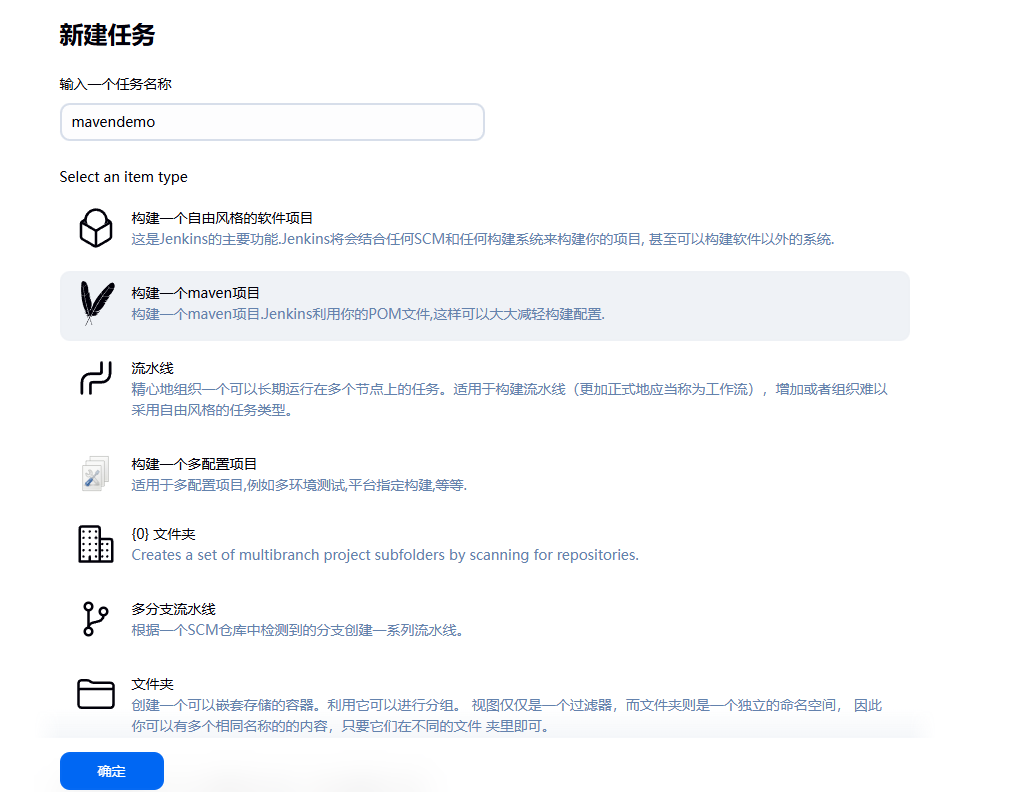Select the 多分支流水线 item title
Image resolution: width=1034 pixels, height=792 pixels.
pos(173,609)
